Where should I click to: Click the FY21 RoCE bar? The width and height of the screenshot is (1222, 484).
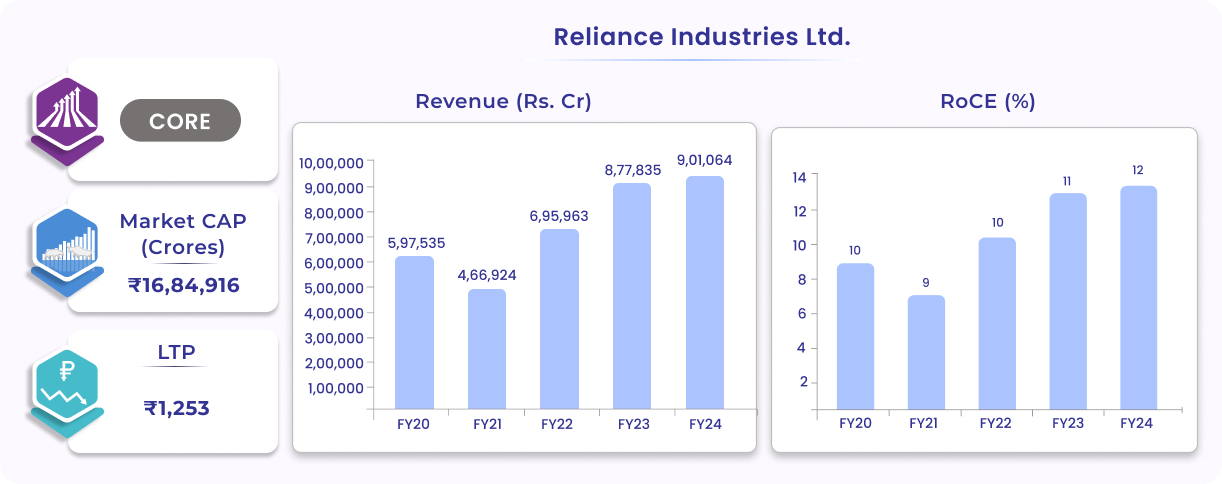tap(926, 352)
